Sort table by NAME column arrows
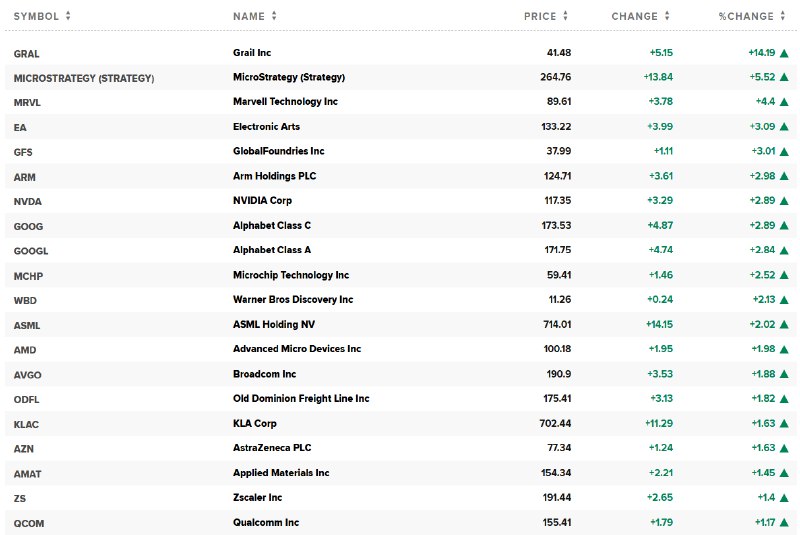This screenshot has width=800, height=535. [x=274, y=16]
